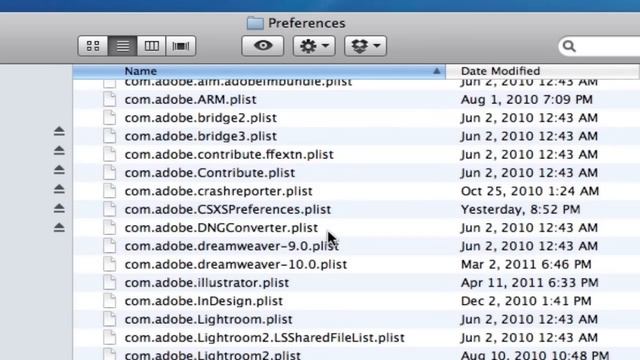Viewport: 640px width, 360px height.
Task: Select com.adobe.bridge2.plist file name
Action: click(x=200, y=118)
